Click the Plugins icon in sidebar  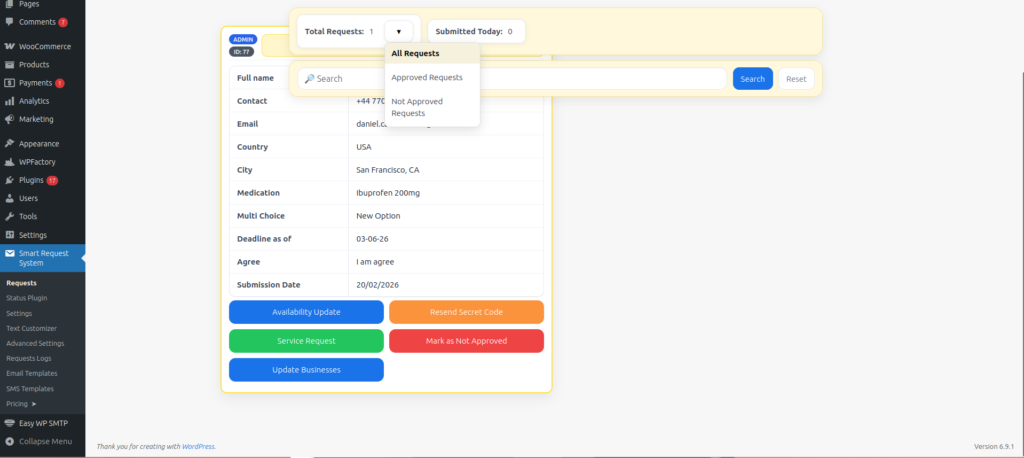(10, 180)
